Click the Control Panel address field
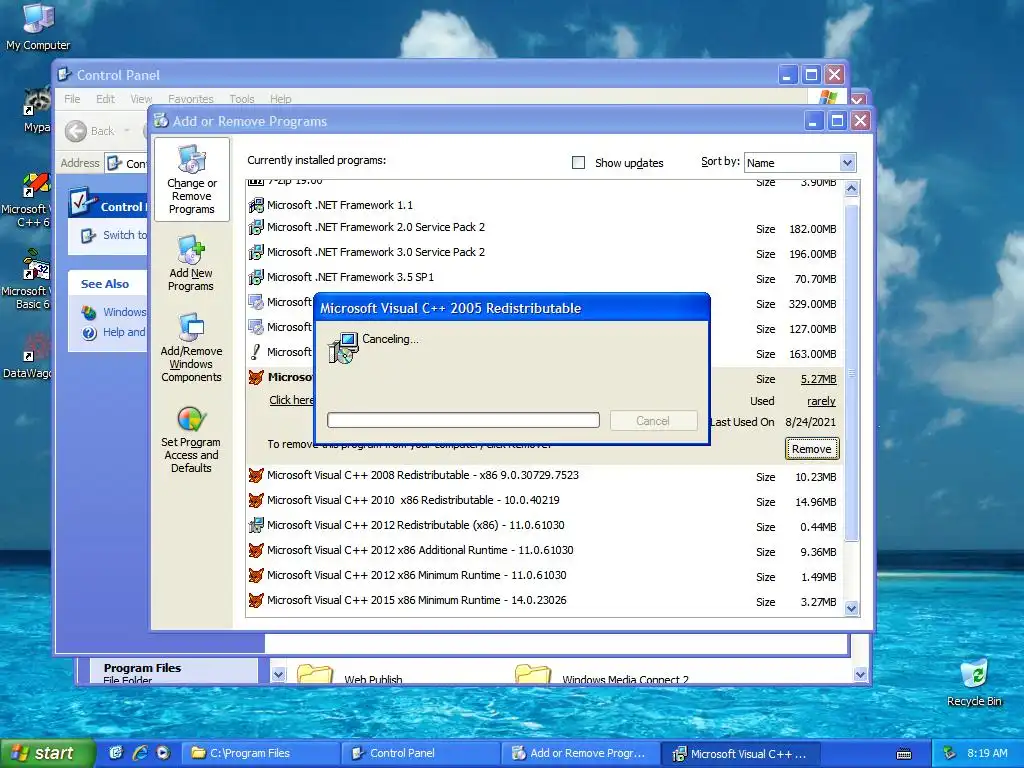 coord(128,163)
